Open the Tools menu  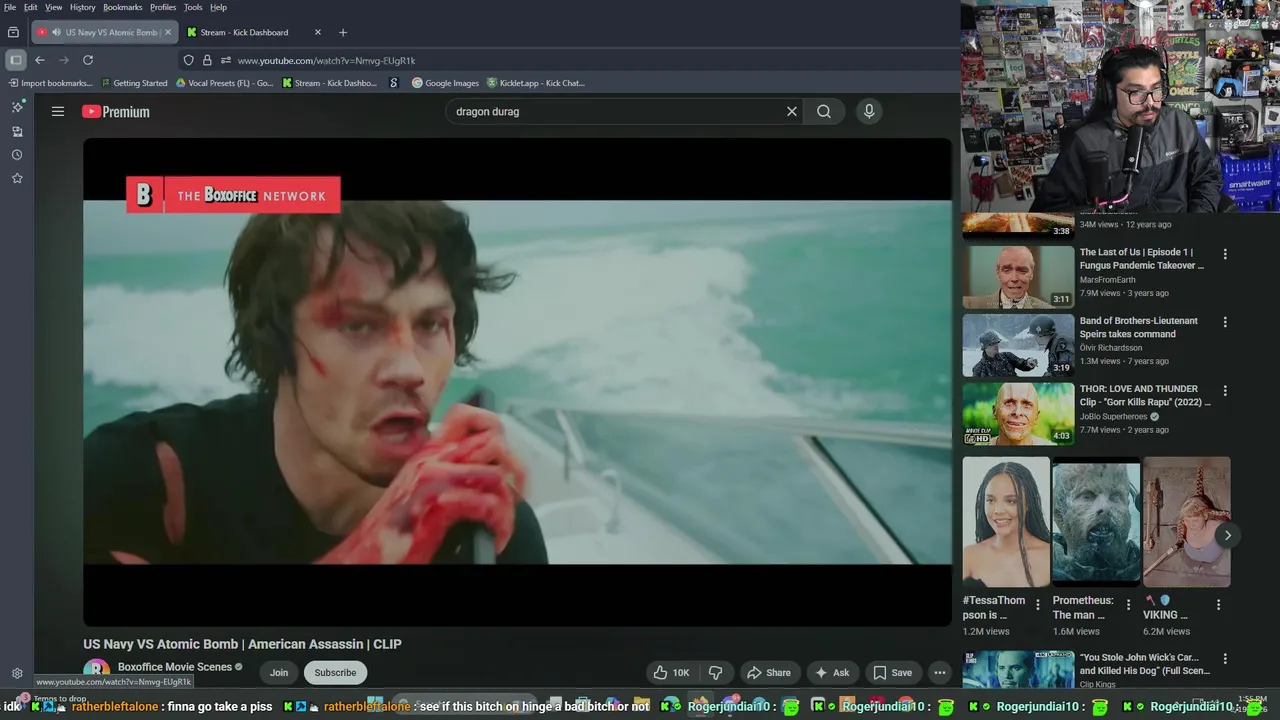pyautogui.click(x=193, y=7)
